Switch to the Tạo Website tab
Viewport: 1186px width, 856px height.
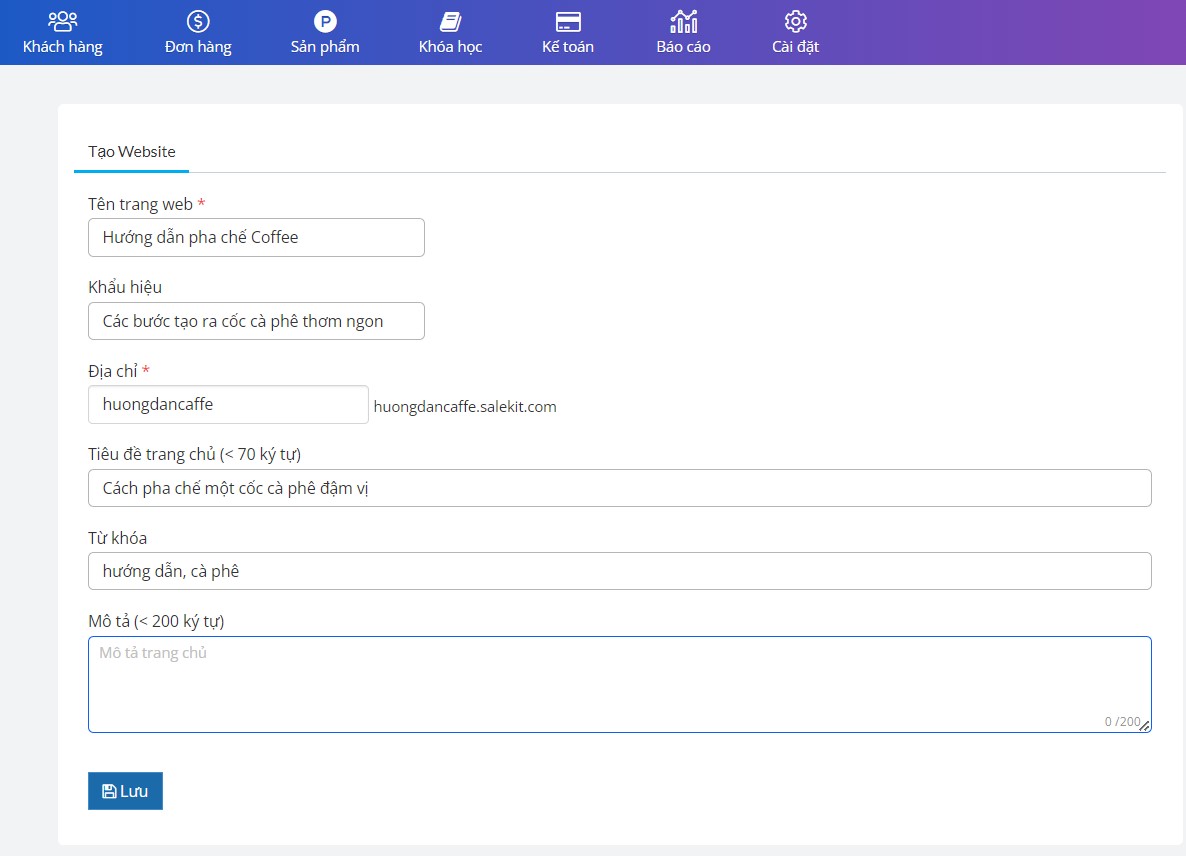pos(131,152)
